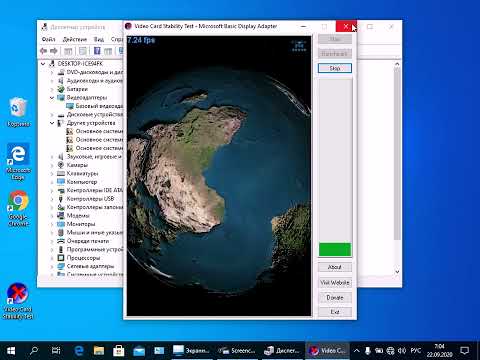Viewport: 480px width, 360px height.
Task: Click the show/hide console tree toolbar icon
Action: tap(68, 51)
